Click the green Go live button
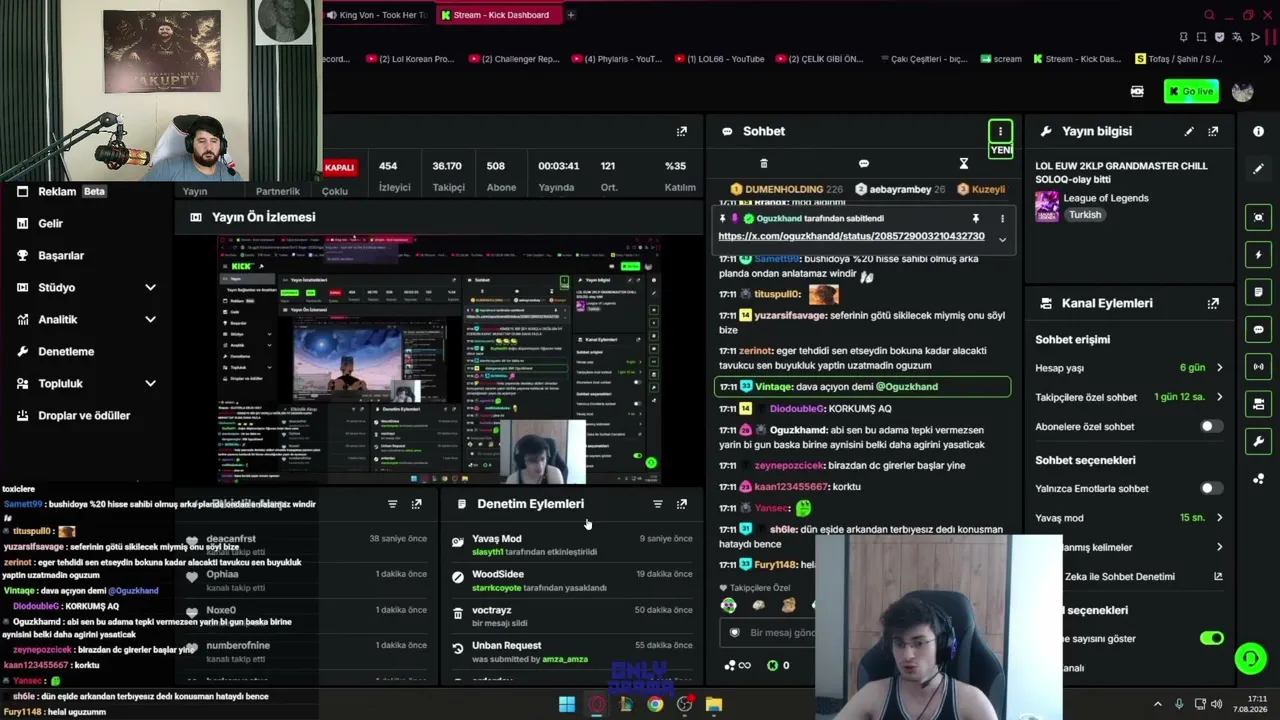 (1191, 91)
